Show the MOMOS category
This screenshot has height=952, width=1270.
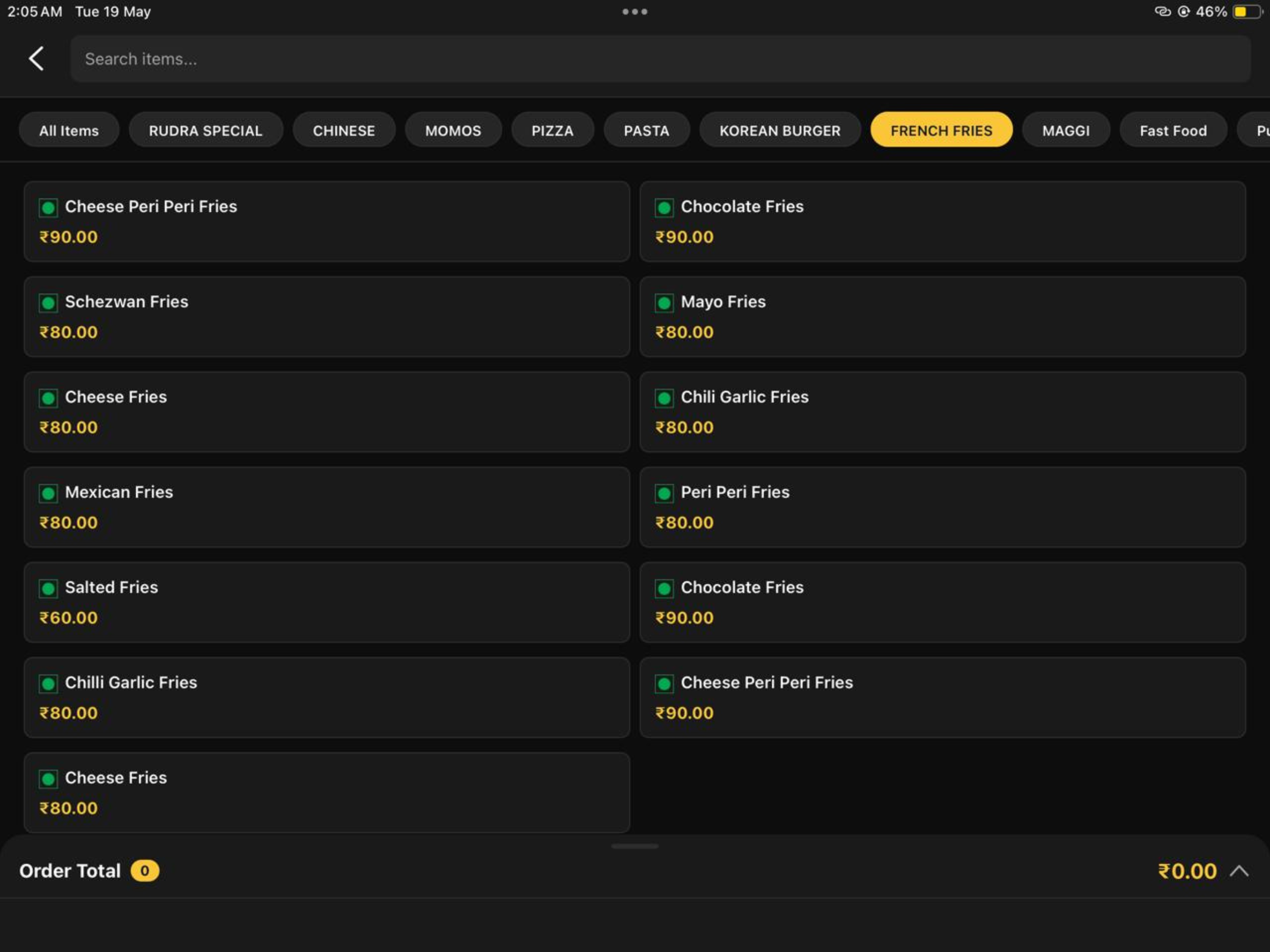453,130
